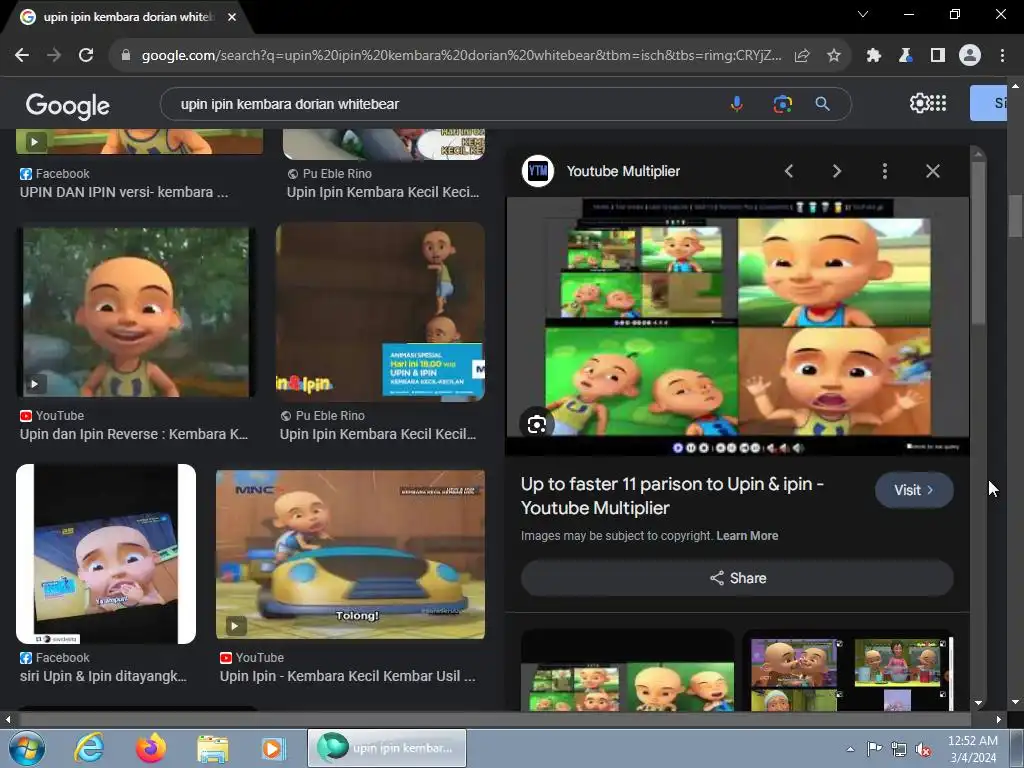Image resolution: width=1024 pixels, height=768 pixels.
Task: Open Windows Media Player from the taskbar
Action: tap(273, 748)
